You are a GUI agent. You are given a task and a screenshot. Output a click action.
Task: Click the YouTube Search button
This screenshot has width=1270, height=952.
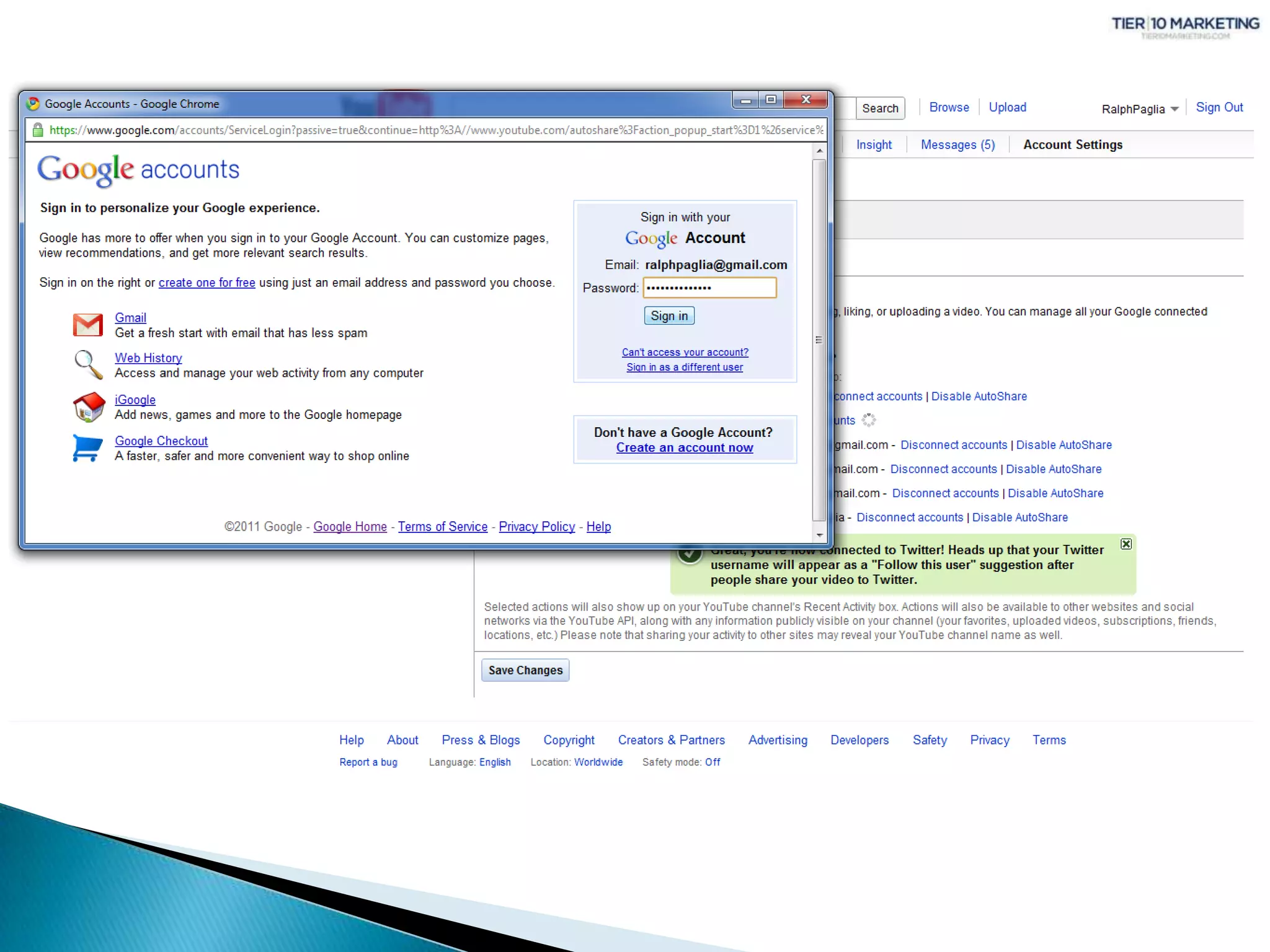(x=879, y=108)
